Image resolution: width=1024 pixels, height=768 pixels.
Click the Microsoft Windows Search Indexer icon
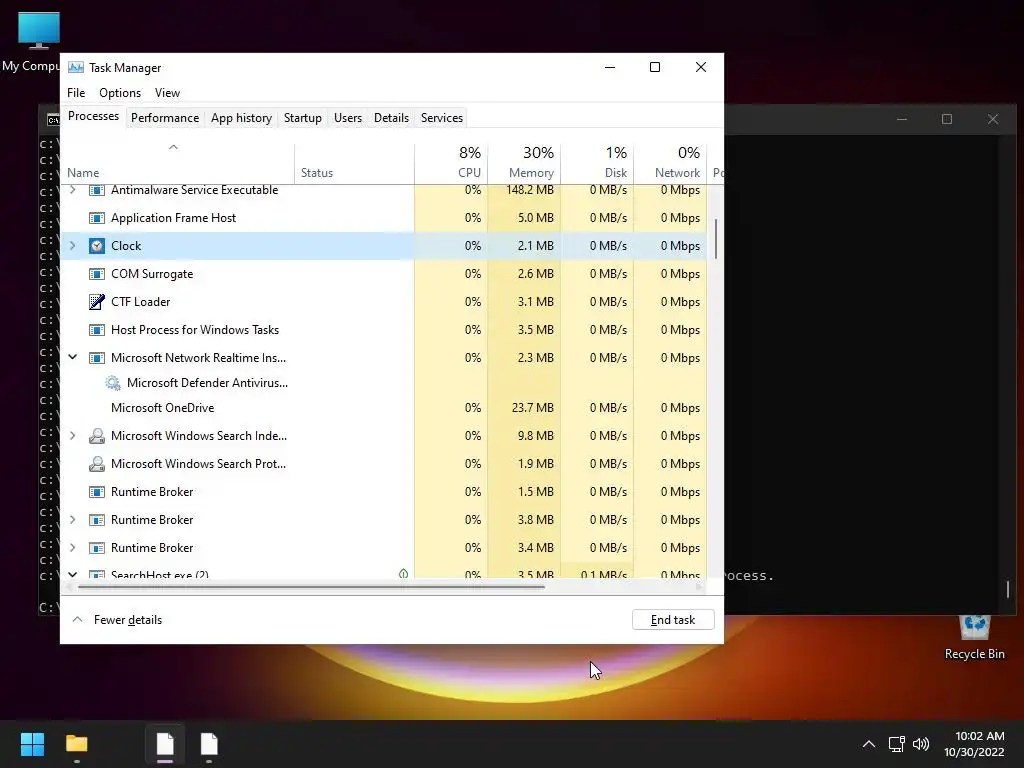(x=97, y=436)
